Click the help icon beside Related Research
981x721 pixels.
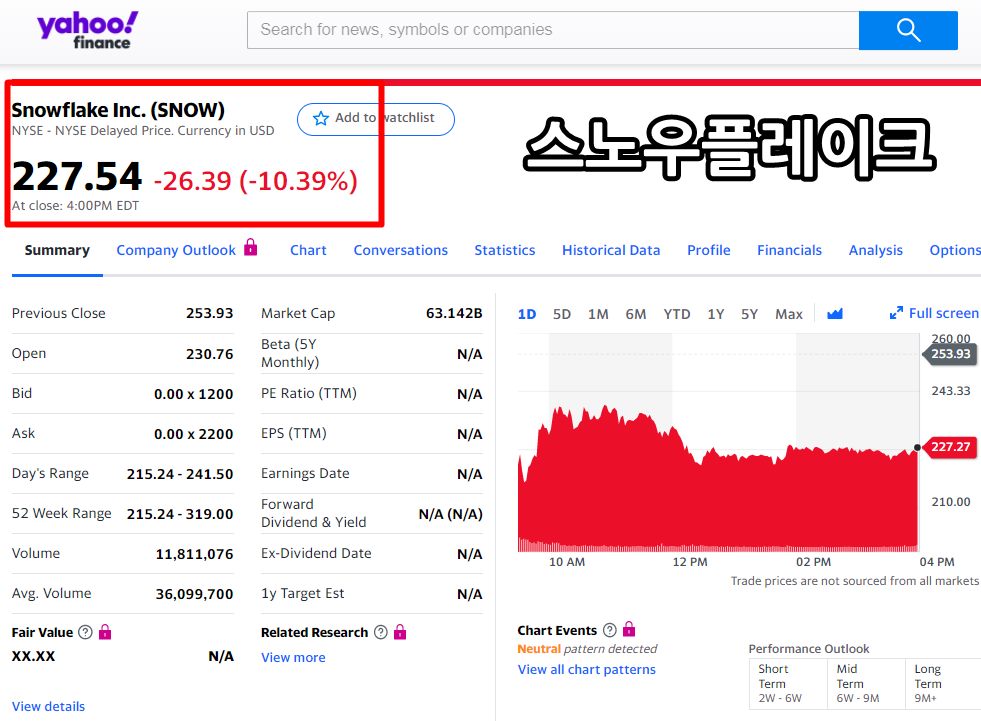tap(380, 632)
